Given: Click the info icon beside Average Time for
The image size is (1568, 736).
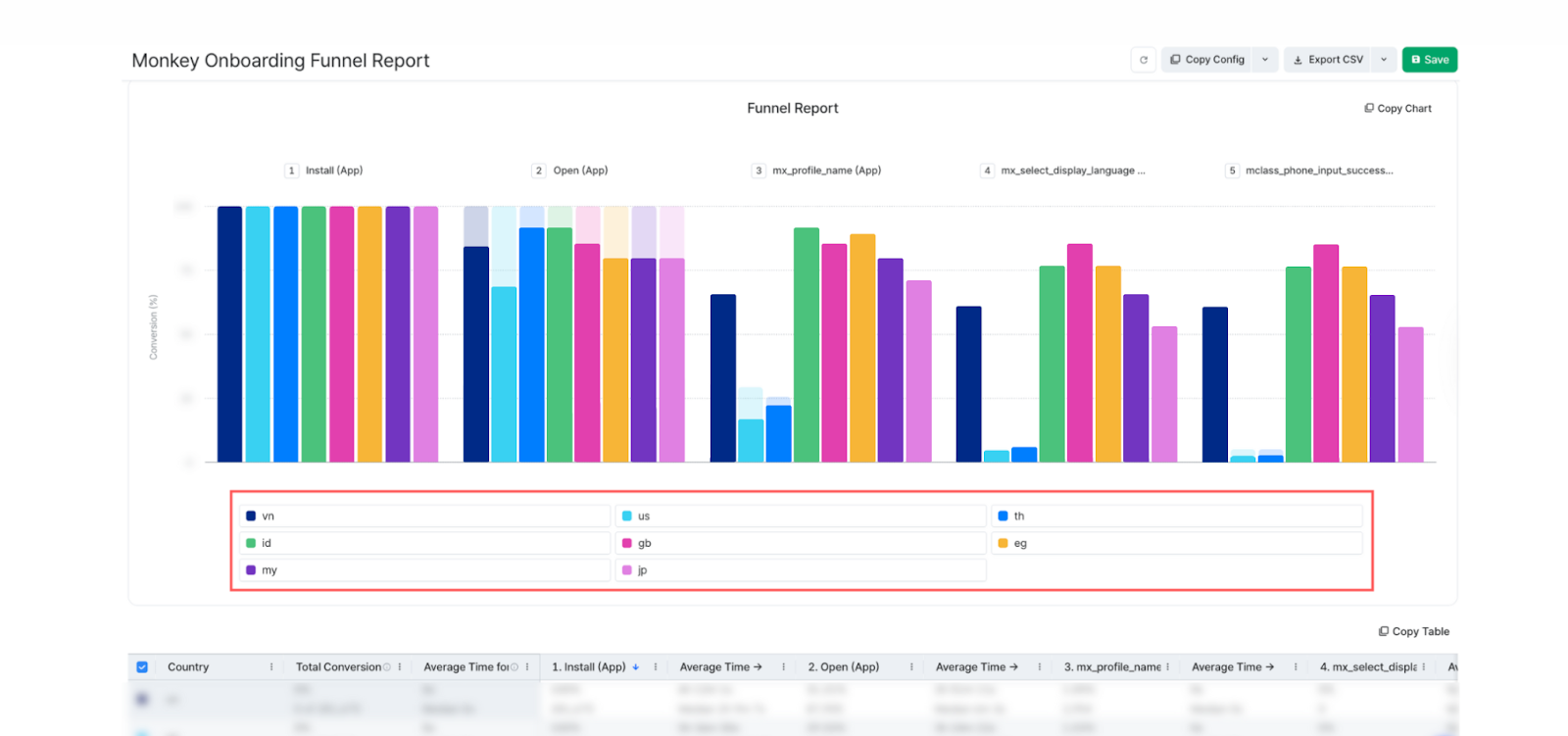Looking at the screenshot, I should click(514, 667).
